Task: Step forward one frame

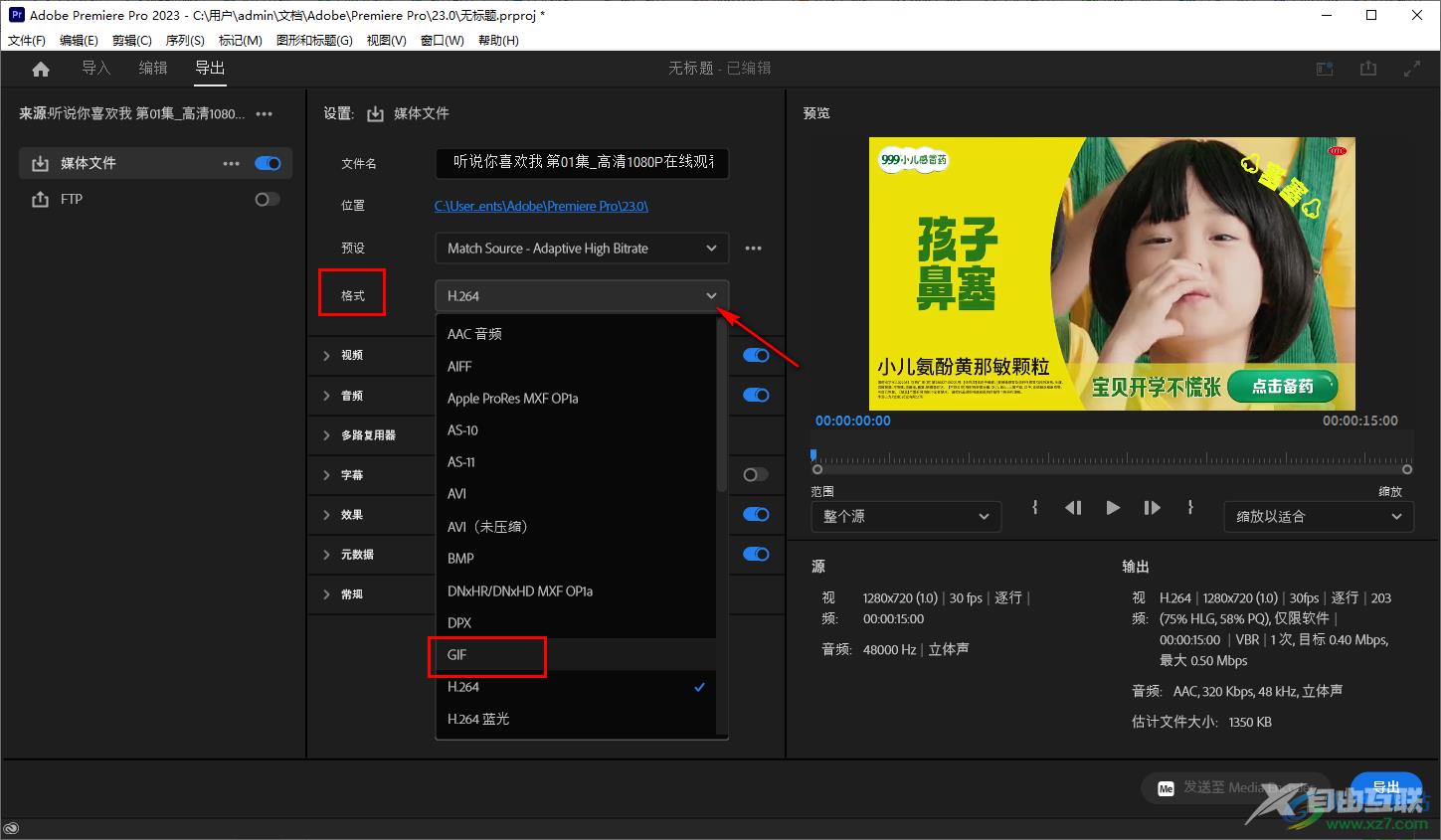Action: (1152, 507)
